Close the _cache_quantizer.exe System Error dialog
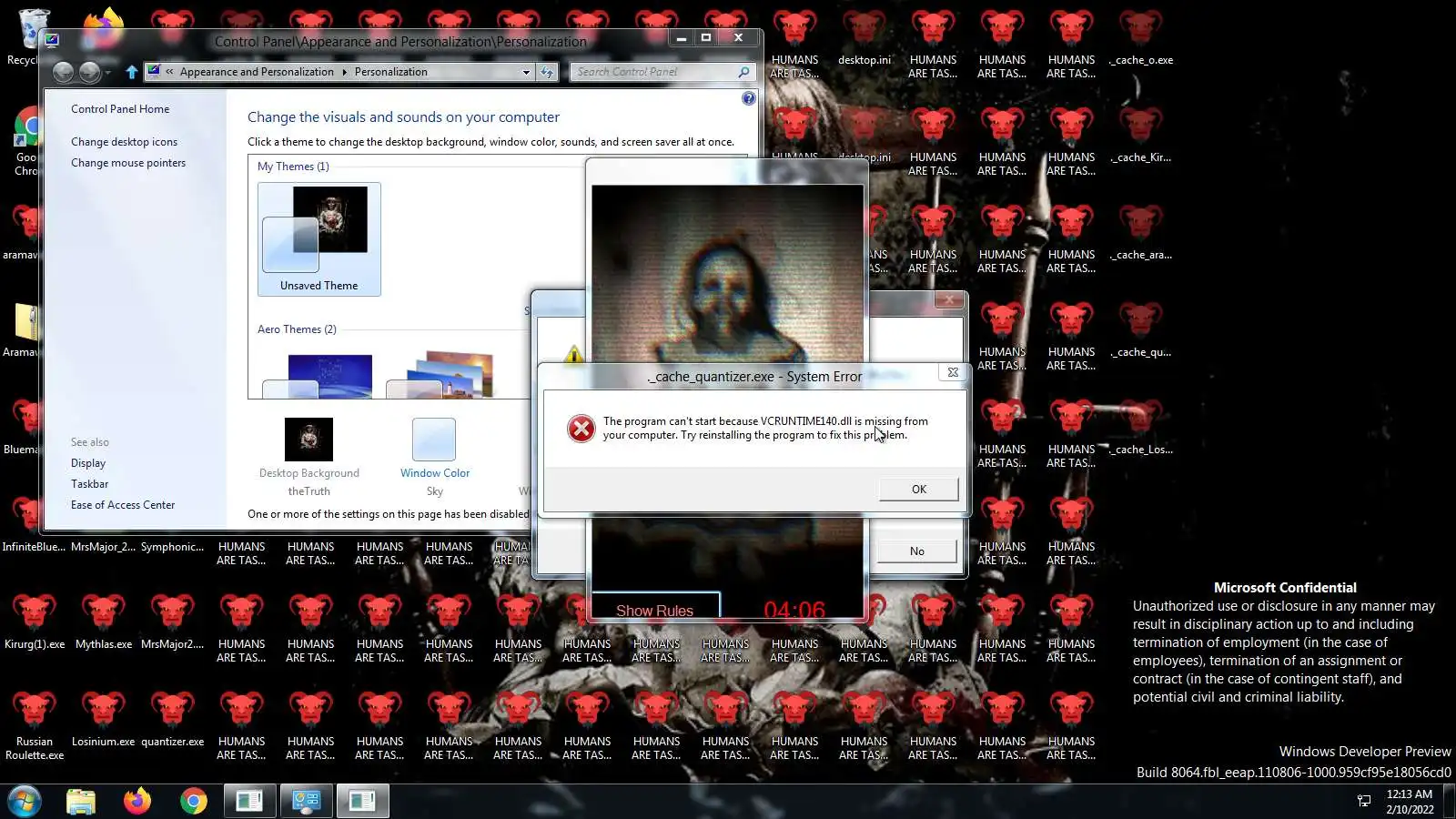Viewport: 1456px width, 819px height. pos(952,372)
